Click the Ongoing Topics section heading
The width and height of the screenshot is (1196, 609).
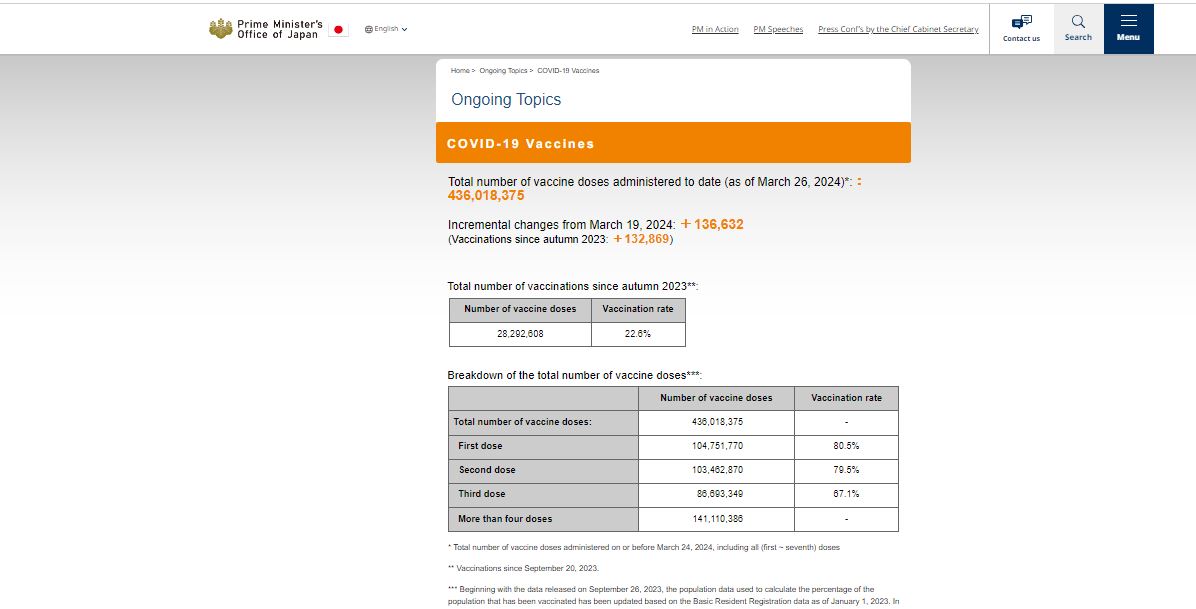click(x=506, y=100)
